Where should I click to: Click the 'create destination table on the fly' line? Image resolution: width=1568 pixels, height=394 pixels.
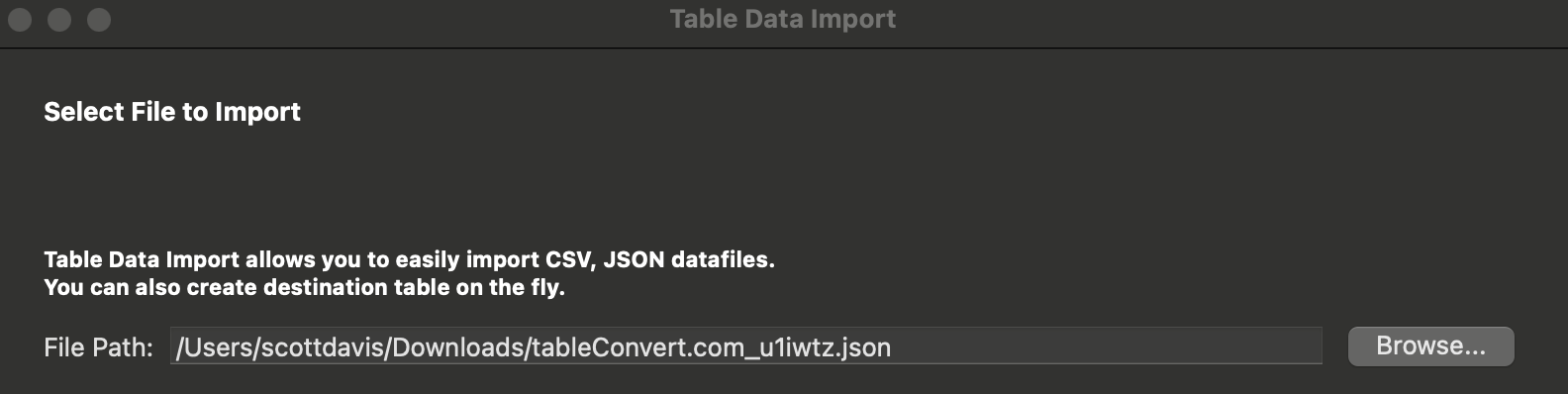pyautogui.click(x=304, y=287)
